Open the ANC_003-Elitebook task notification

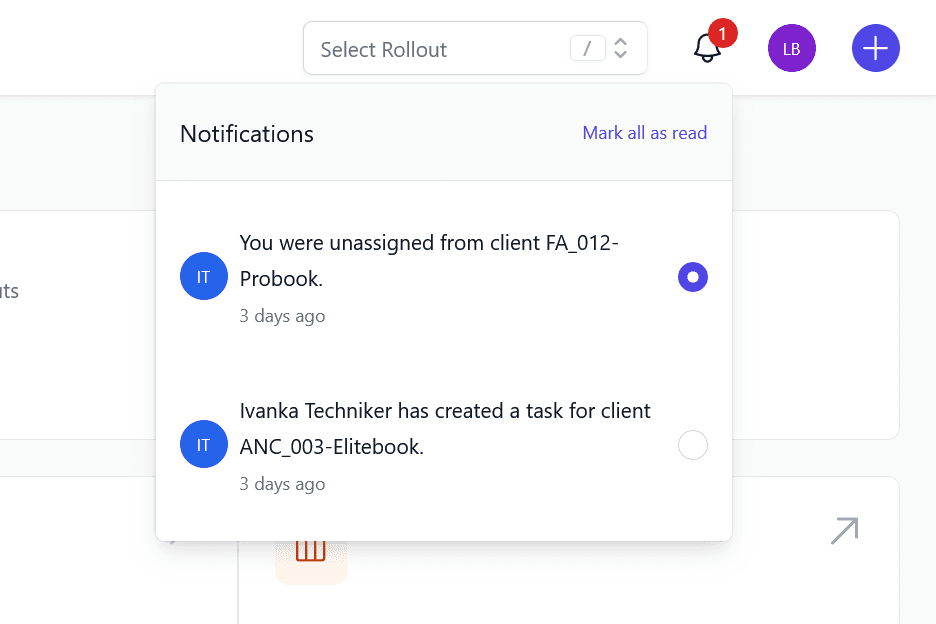click(445, 428)
